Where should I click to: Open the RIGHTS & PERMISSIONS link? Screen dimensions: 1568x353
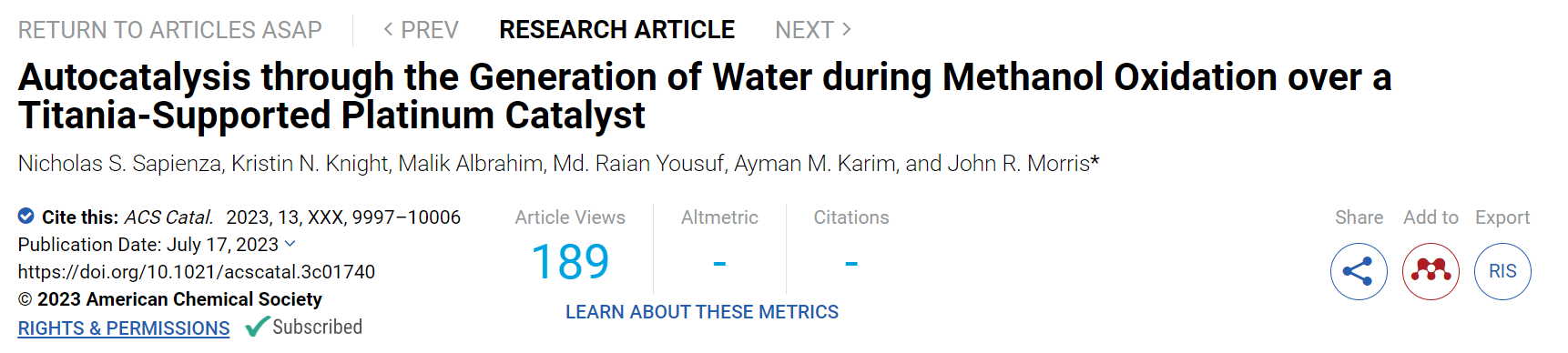pos(124,328)
